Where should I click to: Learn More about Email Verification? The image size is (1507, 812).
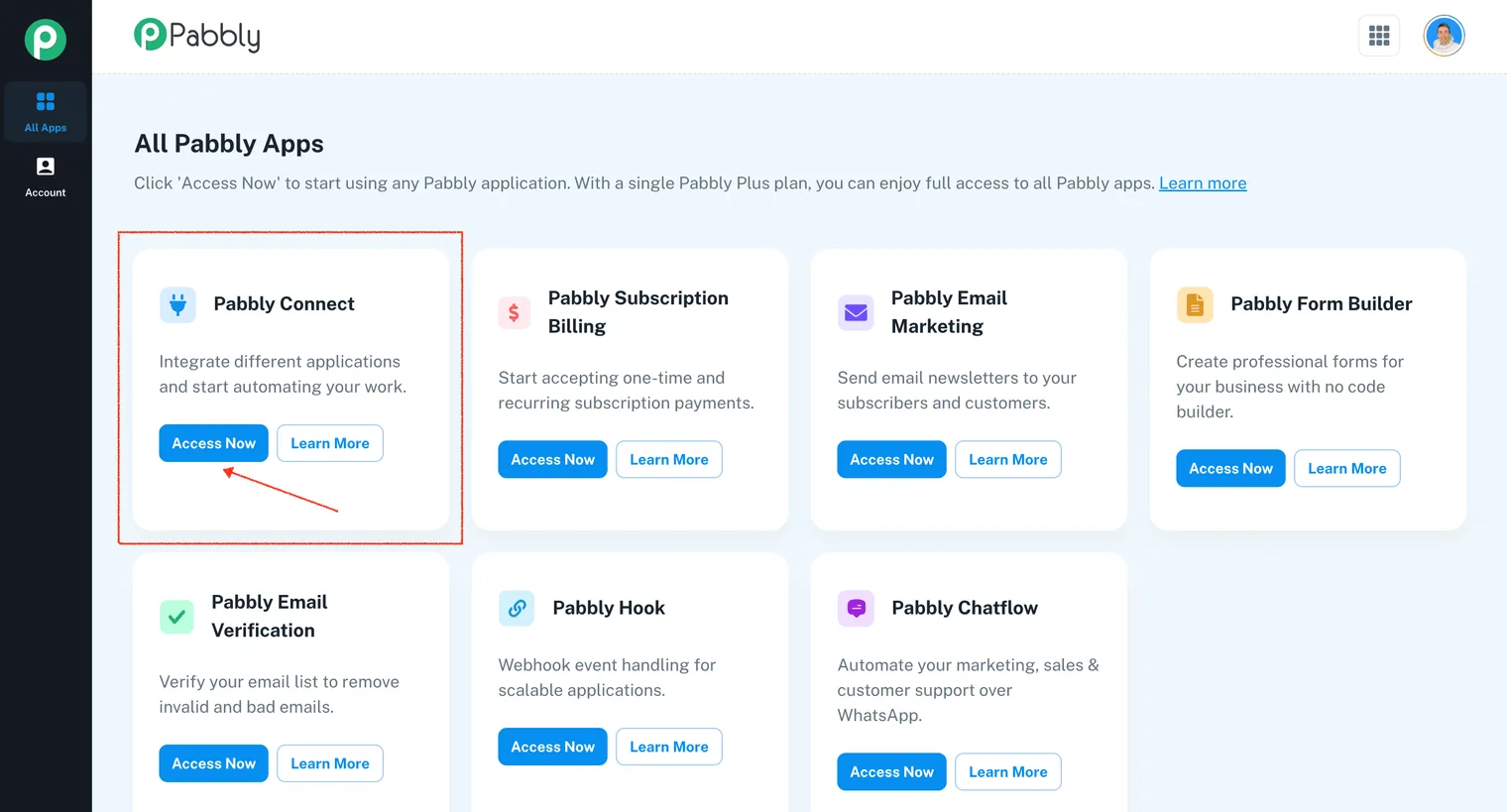tap(330, 763)
